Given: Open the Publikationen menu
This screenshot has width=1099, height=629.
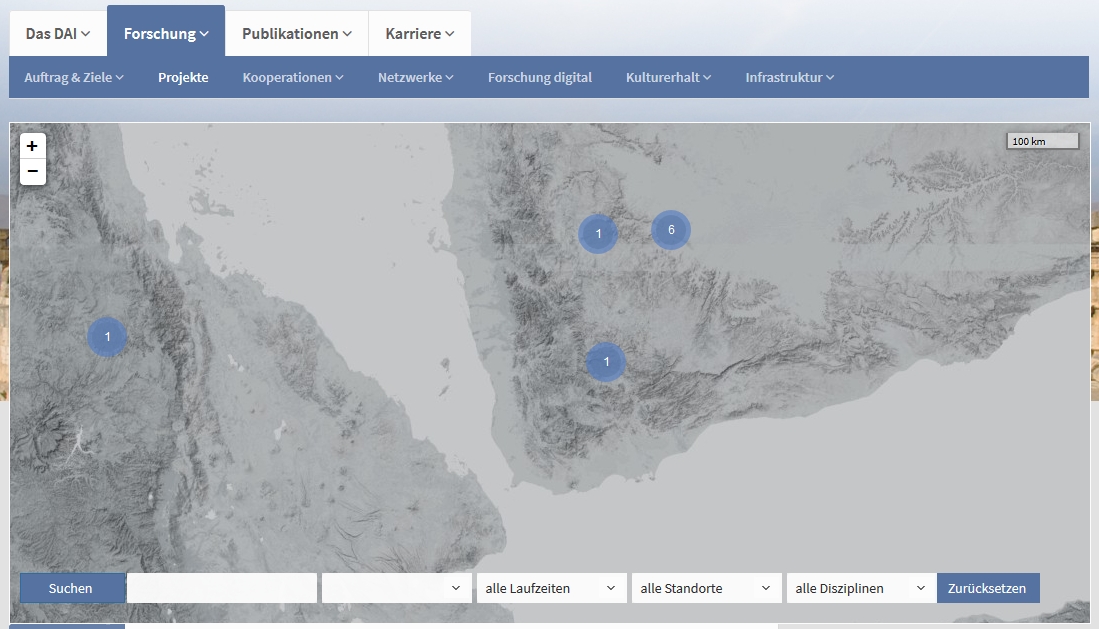Looking at the screenshot, I should [297, 34].
